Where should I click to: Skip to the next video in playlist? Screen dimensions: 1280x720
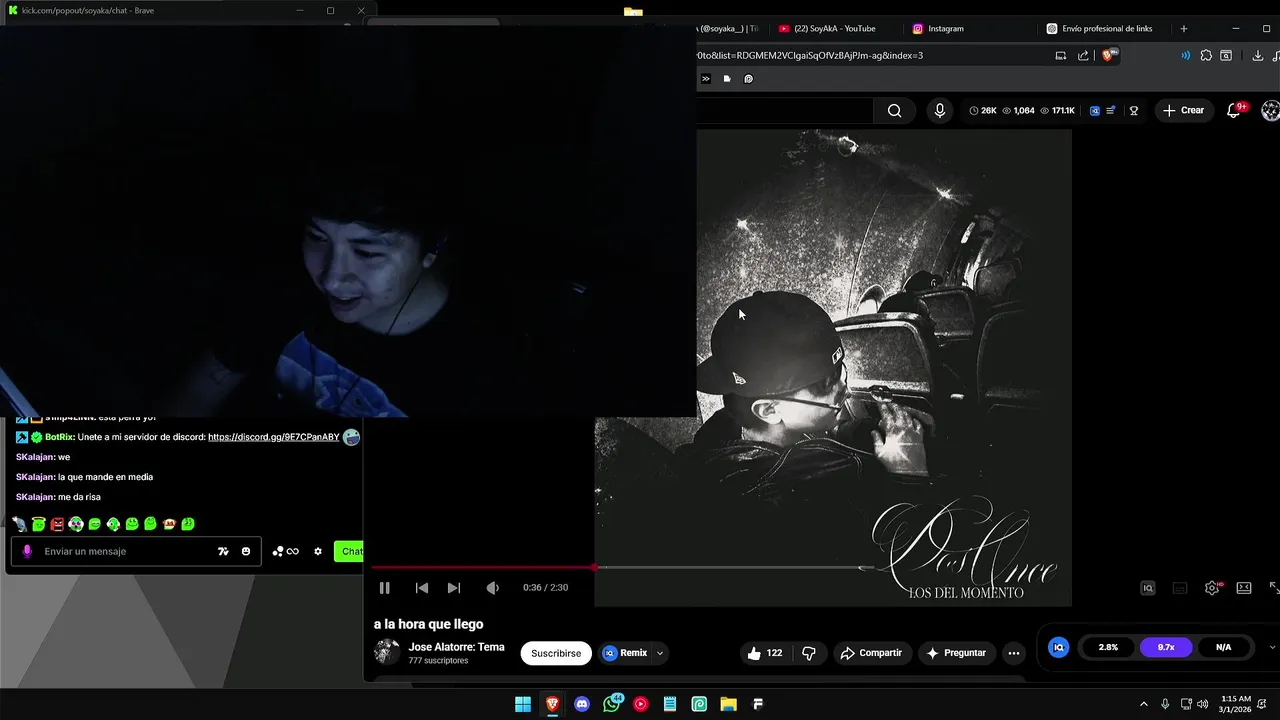pyautogui.click(x=454, y=588)
